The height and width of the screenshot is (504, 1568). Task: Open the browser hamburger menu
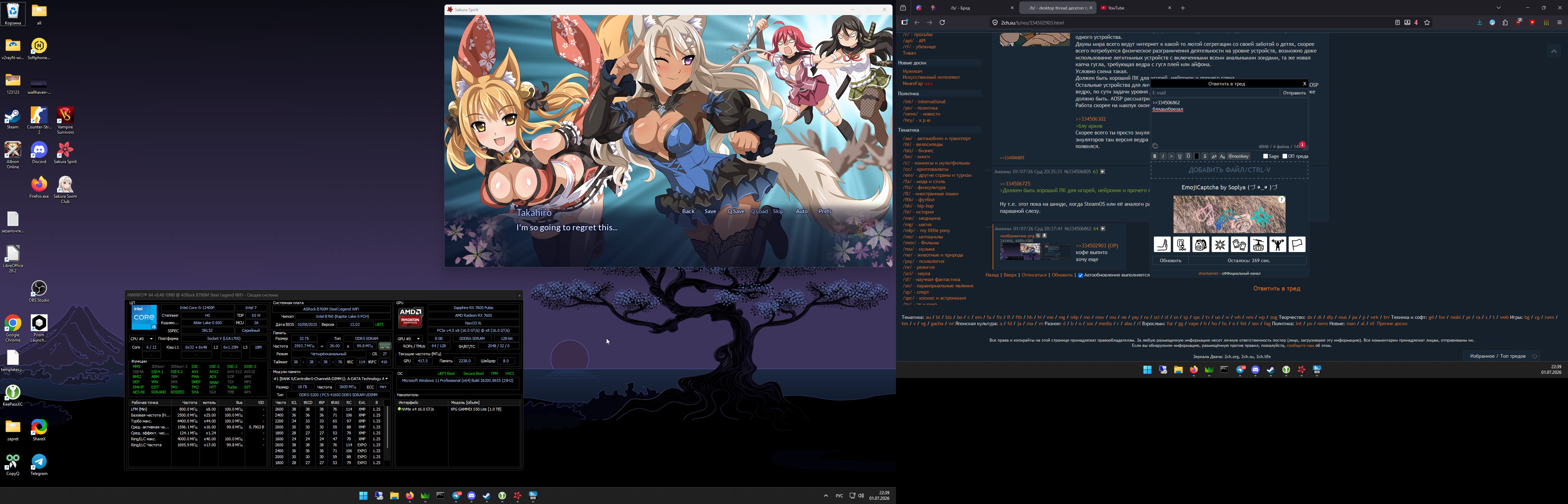(x=1560, y=22)
